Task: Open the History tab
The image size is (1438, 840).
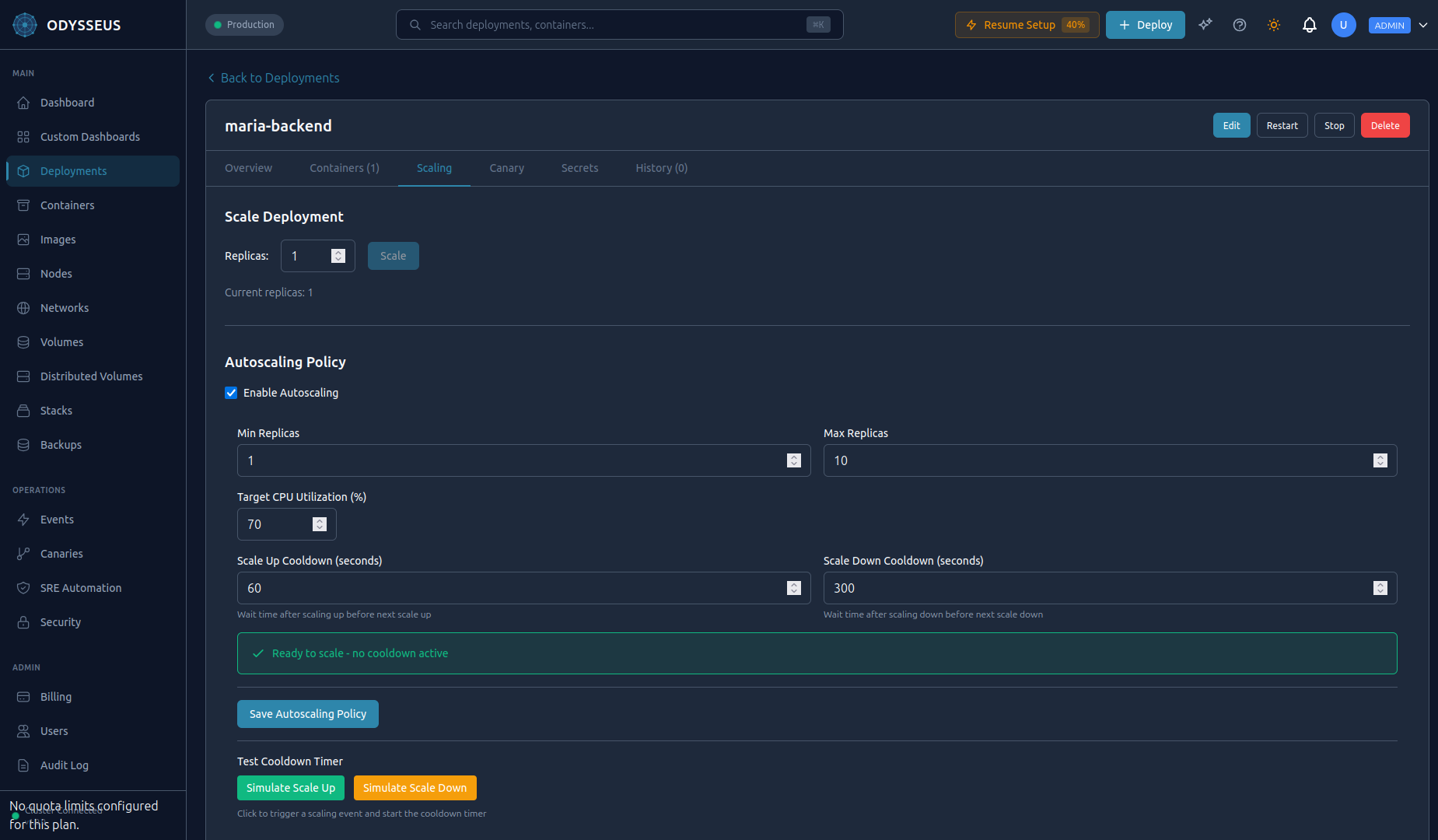Action: click(660, 168)
